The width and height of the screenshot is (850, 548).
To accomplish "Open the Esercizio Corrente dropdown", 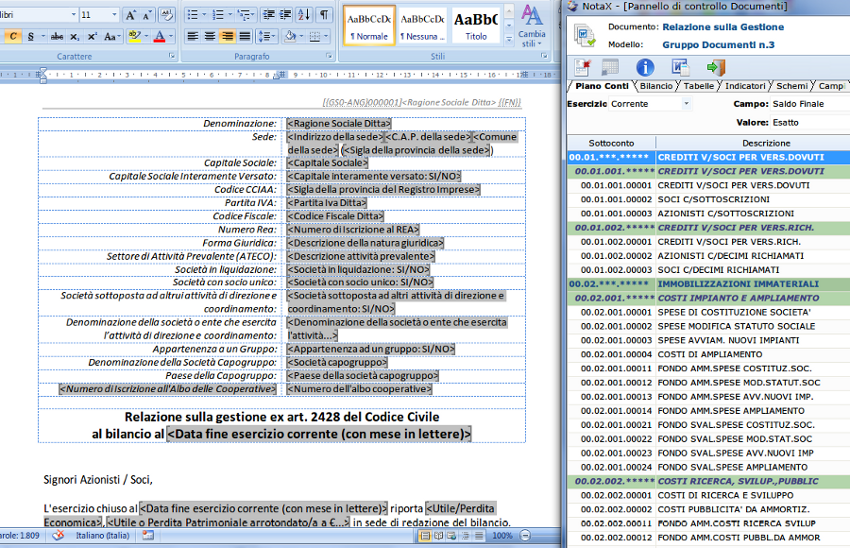I will [686, 104].
